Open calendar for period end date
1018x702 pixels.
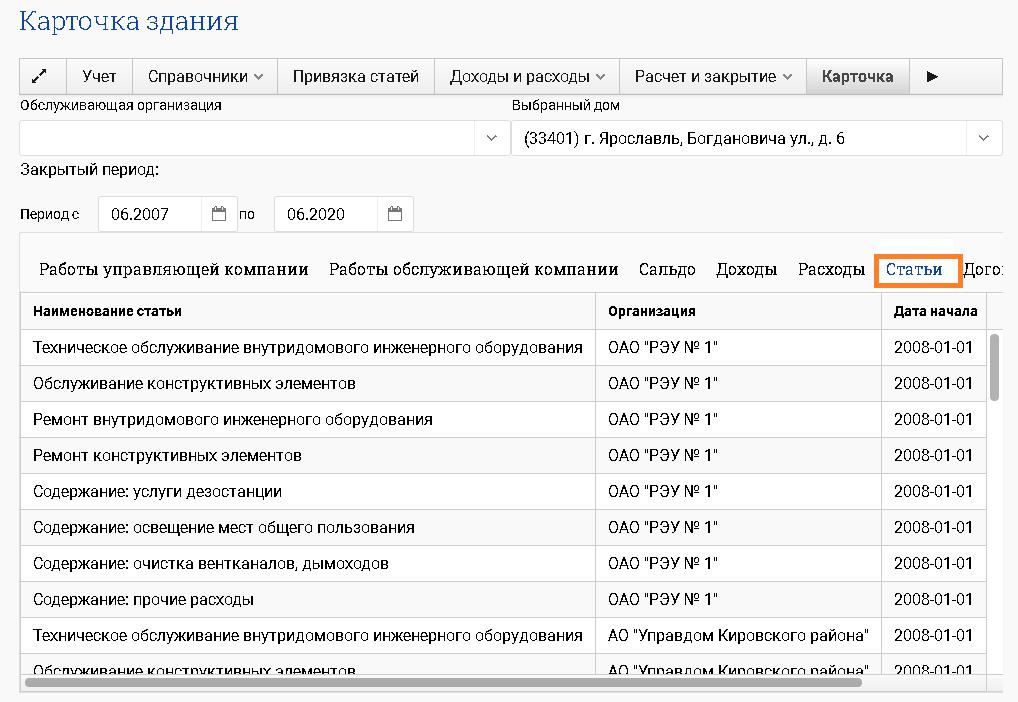pos(394,214)
